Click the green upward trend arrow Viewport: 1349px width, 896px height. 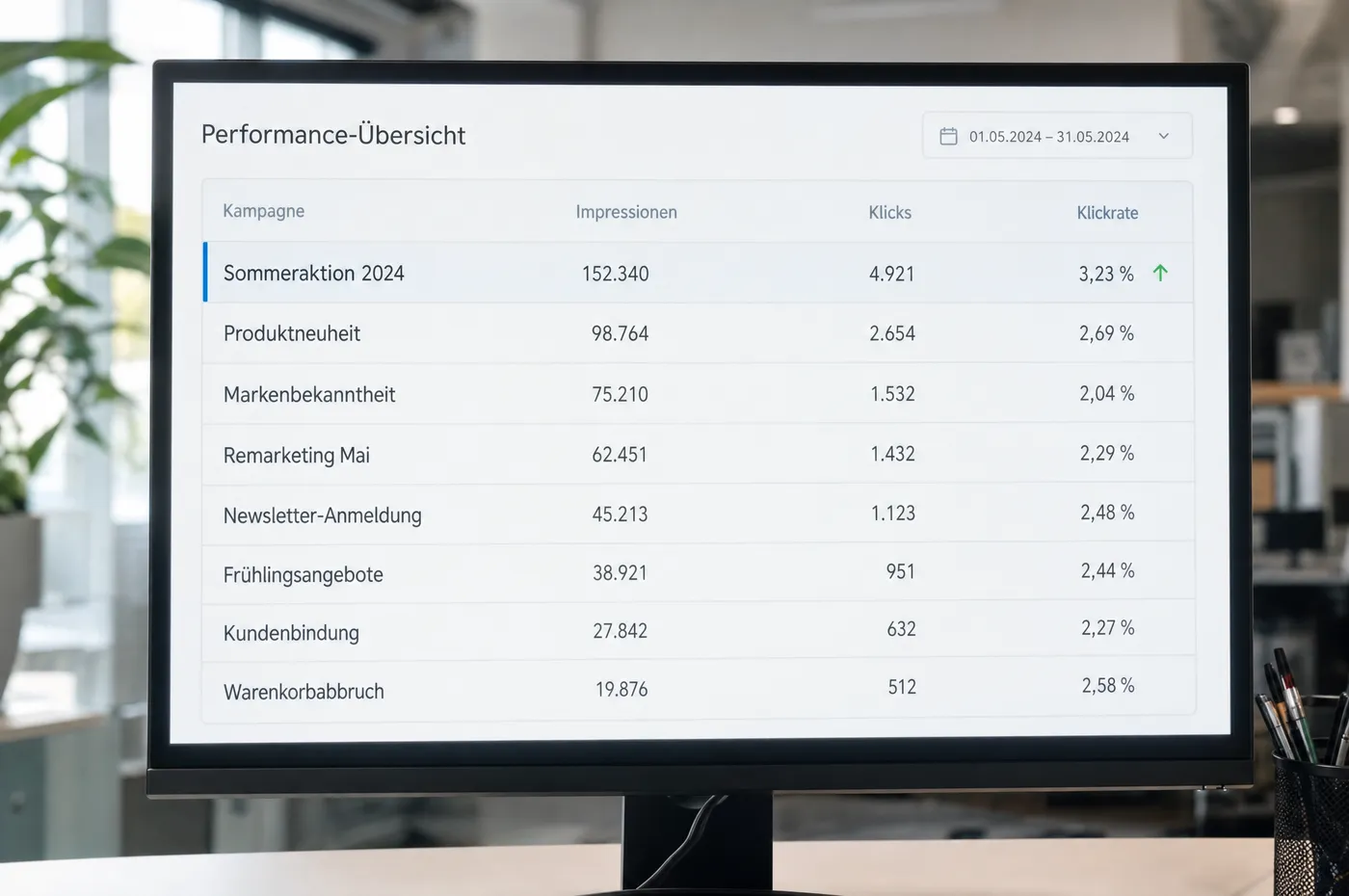(x=1160, y=273)
